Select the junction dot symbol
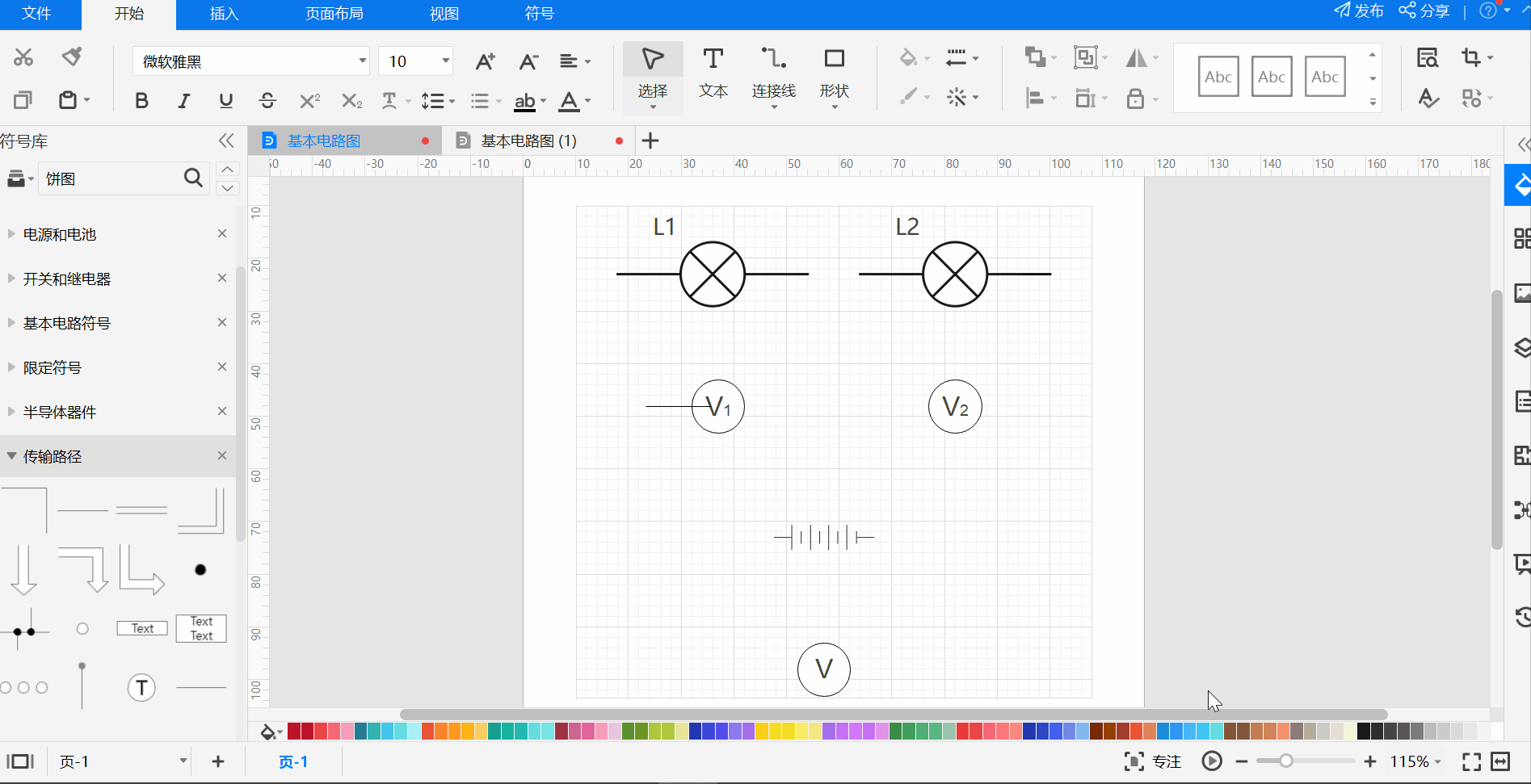This screenshot has width=1531, height=784. coord(200,570)
